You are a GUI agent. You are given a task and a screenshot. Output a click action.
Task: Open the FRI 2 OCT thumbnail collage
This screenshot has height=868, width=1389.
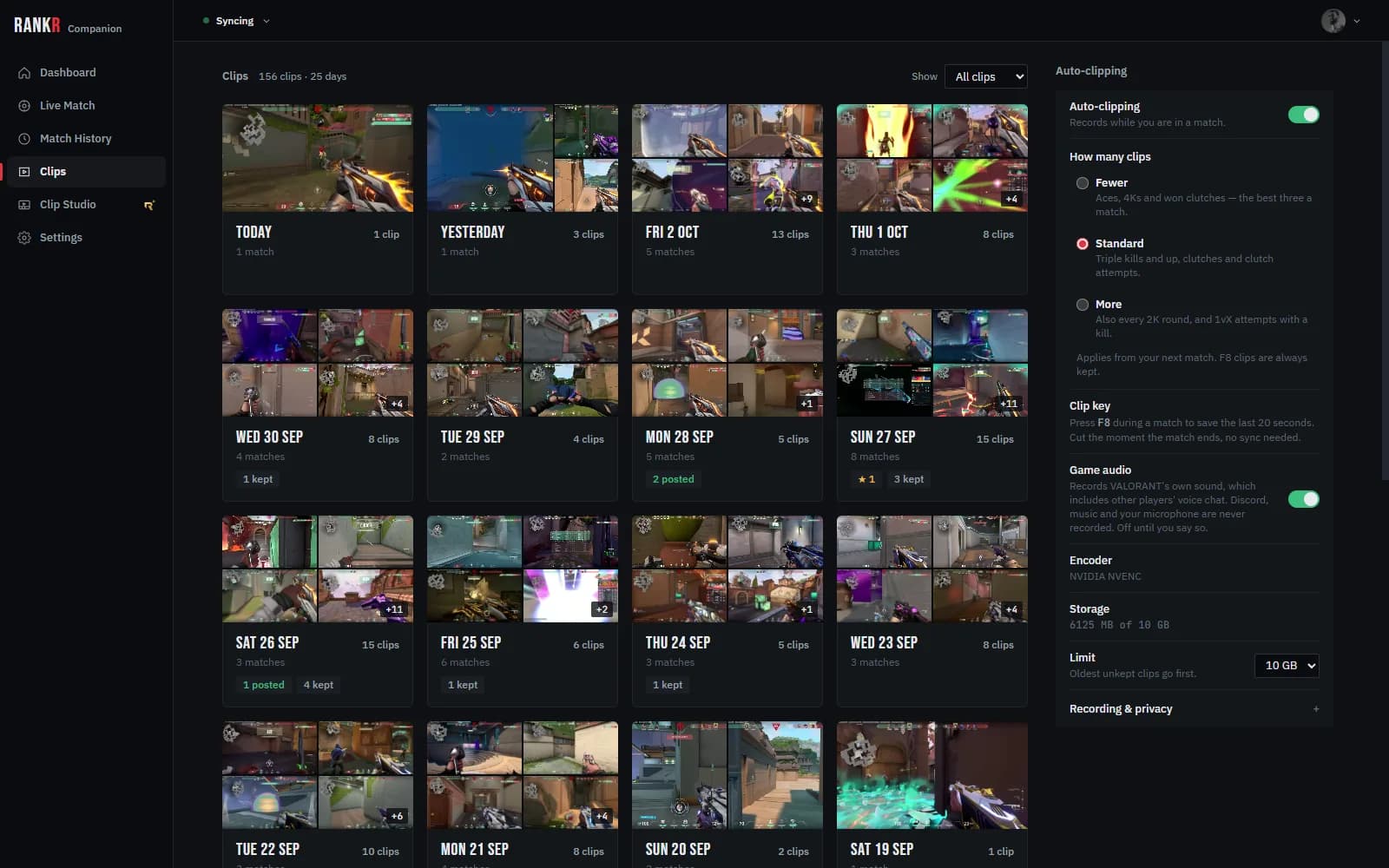tap(727, 158)
